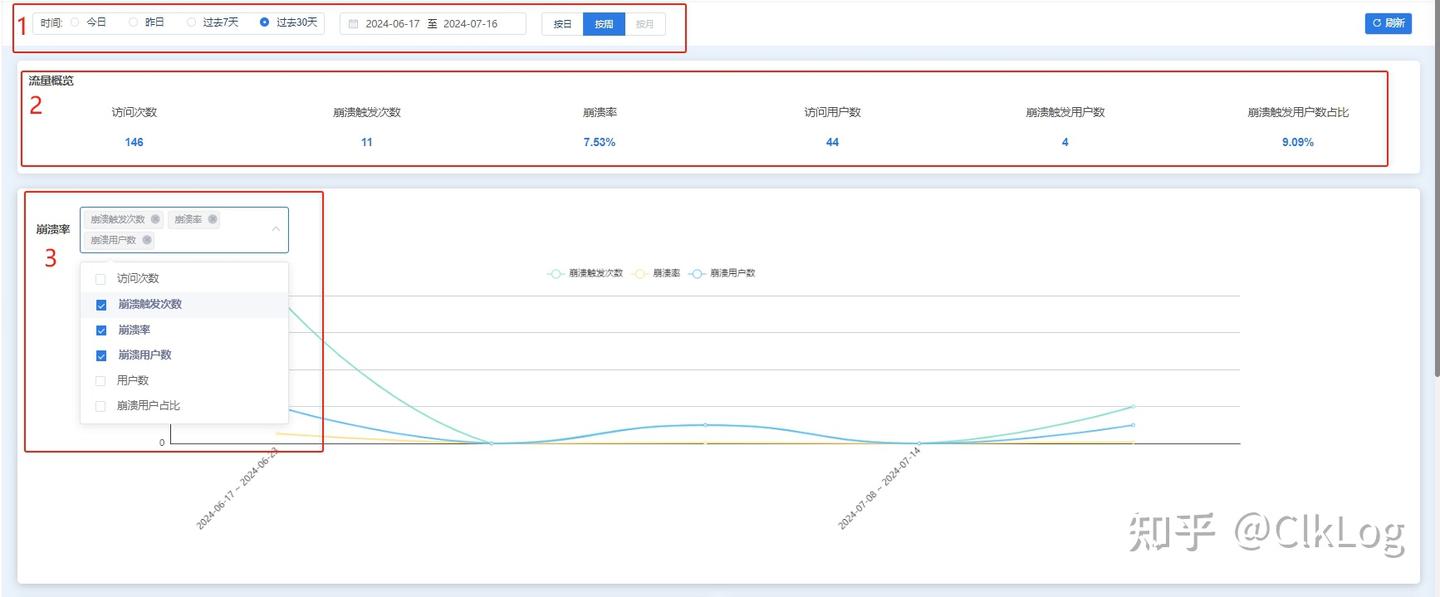Uncheck the 崩溃率 metric checkbox

tap(100, 329)
